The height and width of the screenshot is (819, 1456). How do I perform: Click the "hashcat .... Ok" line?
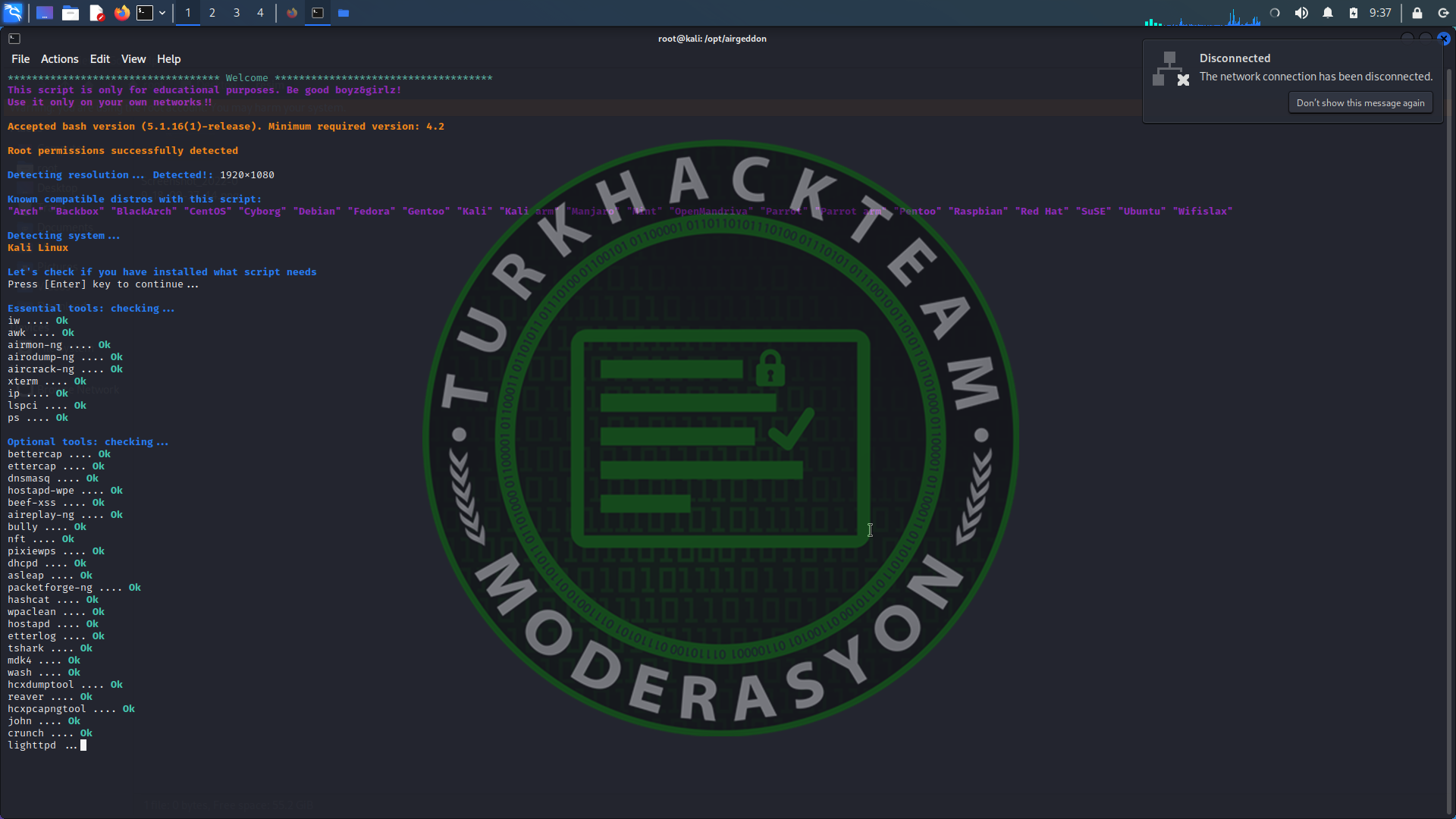click(x=53, y=600)
